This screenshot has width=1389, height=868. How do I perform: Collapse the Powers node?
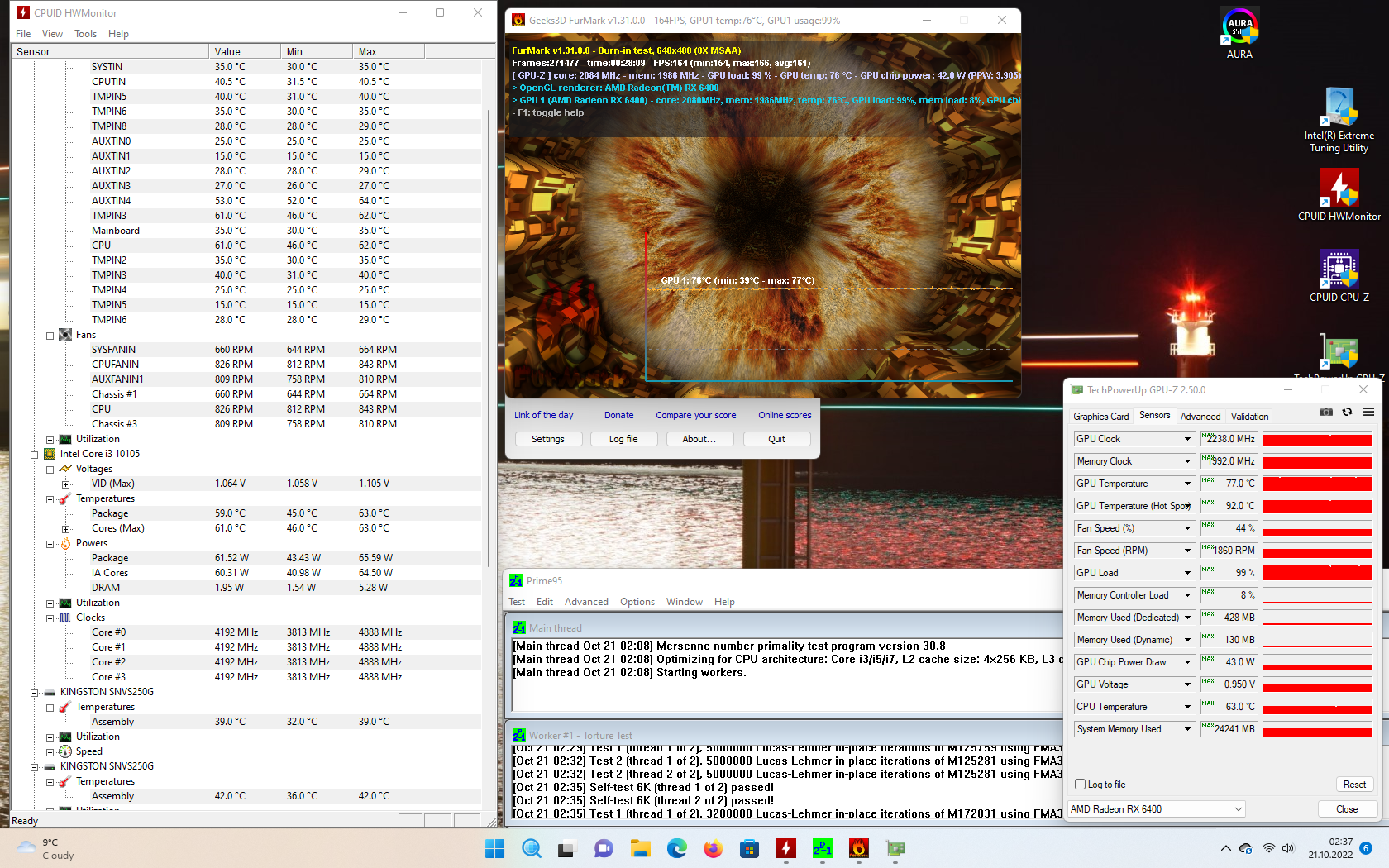click(x=50, y=544)
